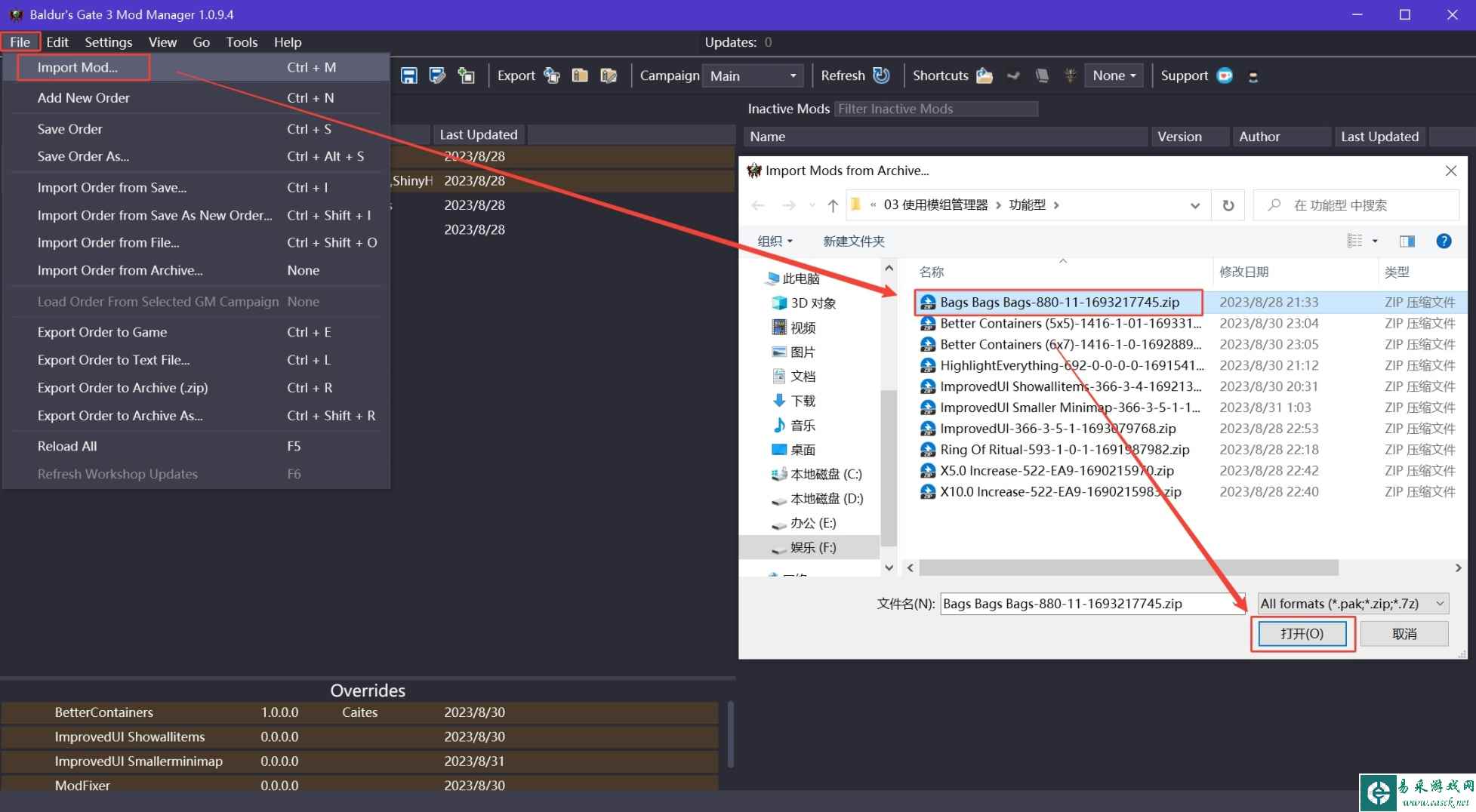
Task: Click the Save Order floppy disk icon
Action: tap(408, 75)
